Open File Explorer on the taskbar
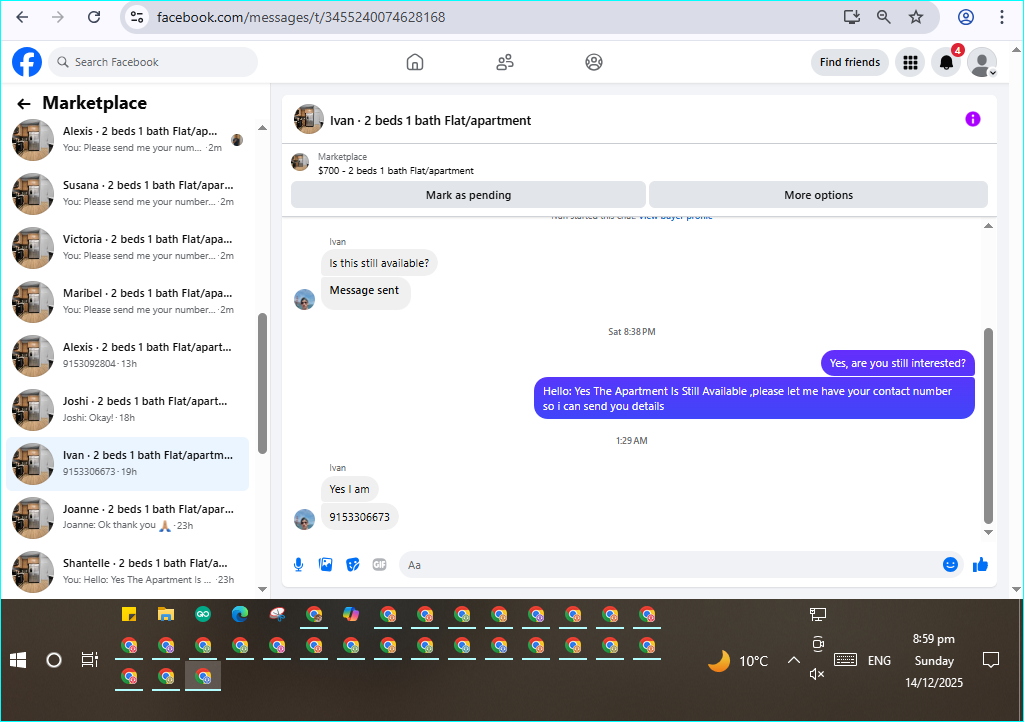The image size is (1024, 722). [166, 614]
